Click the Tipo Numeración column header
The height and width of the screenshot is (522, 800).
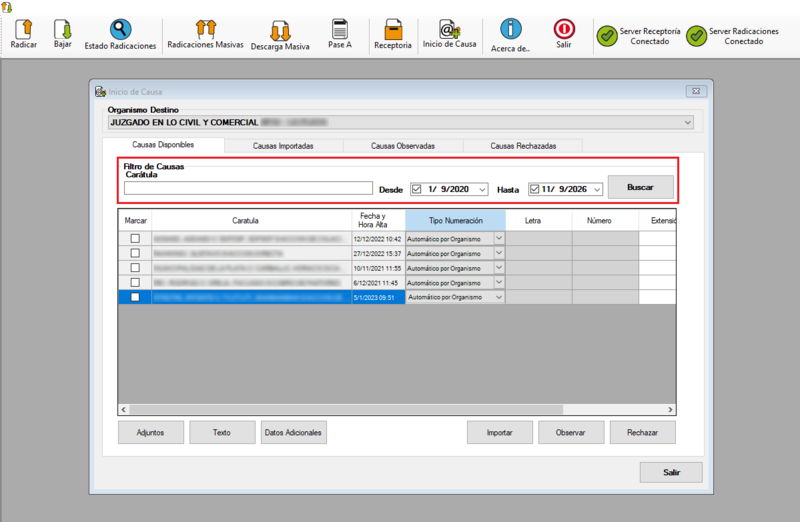click(456, 220)
